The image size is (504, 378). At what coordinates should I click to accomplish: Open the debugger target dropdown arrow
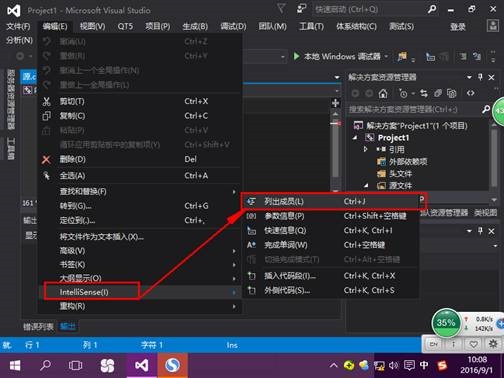[x=386, y=56]
